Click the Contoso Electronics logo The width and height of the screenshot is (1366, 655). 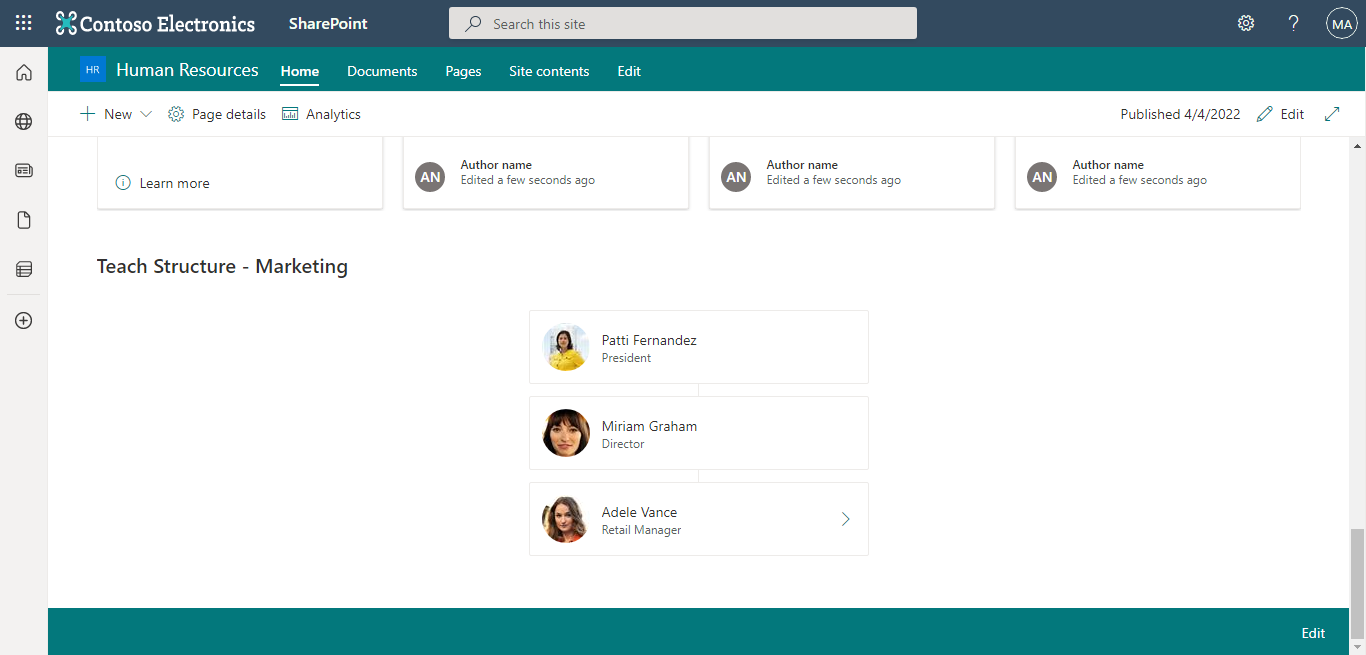[x=155, y=23]
